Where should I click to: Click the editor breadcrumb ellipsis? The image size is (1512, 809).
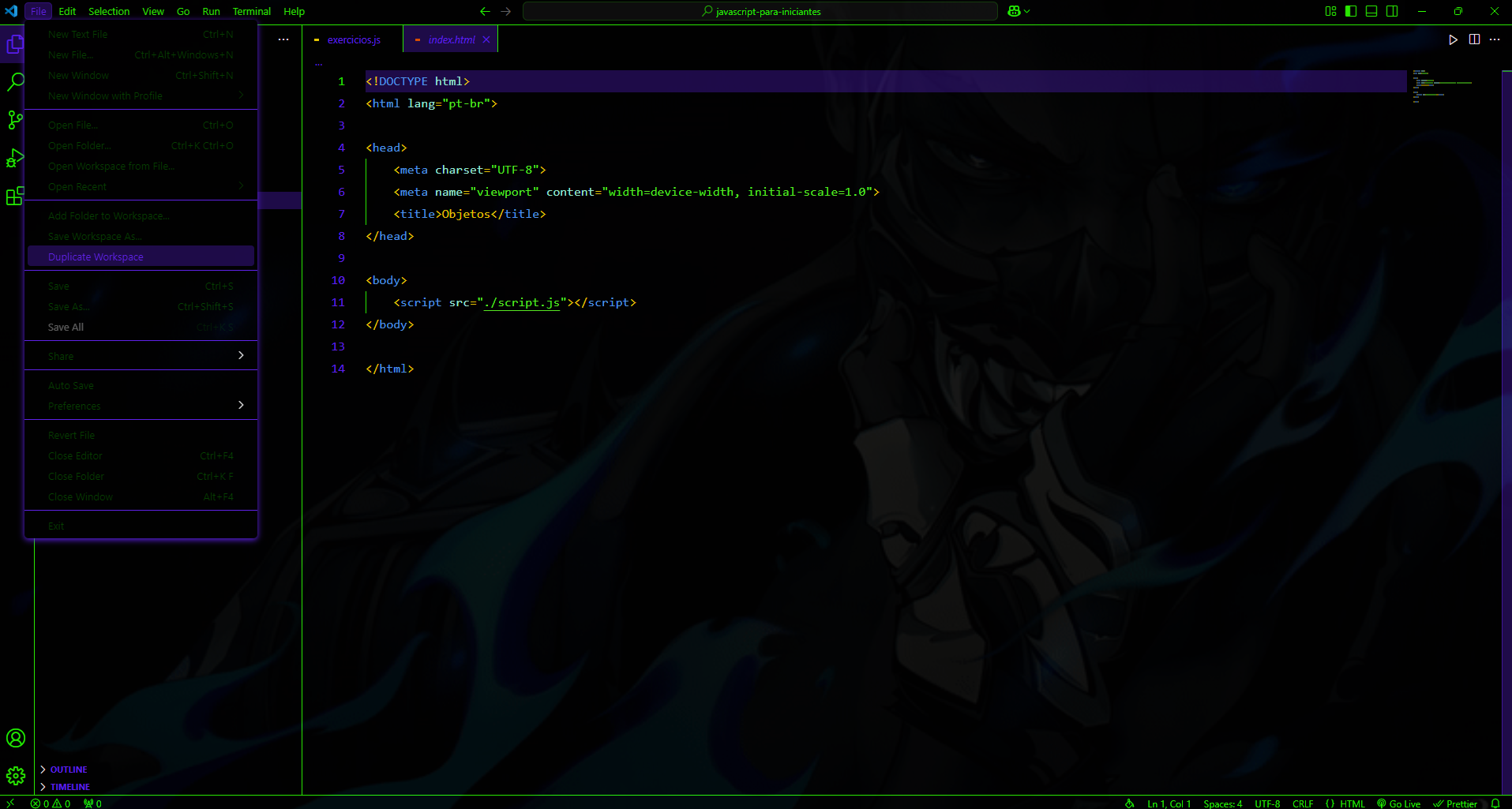(319, 64)
